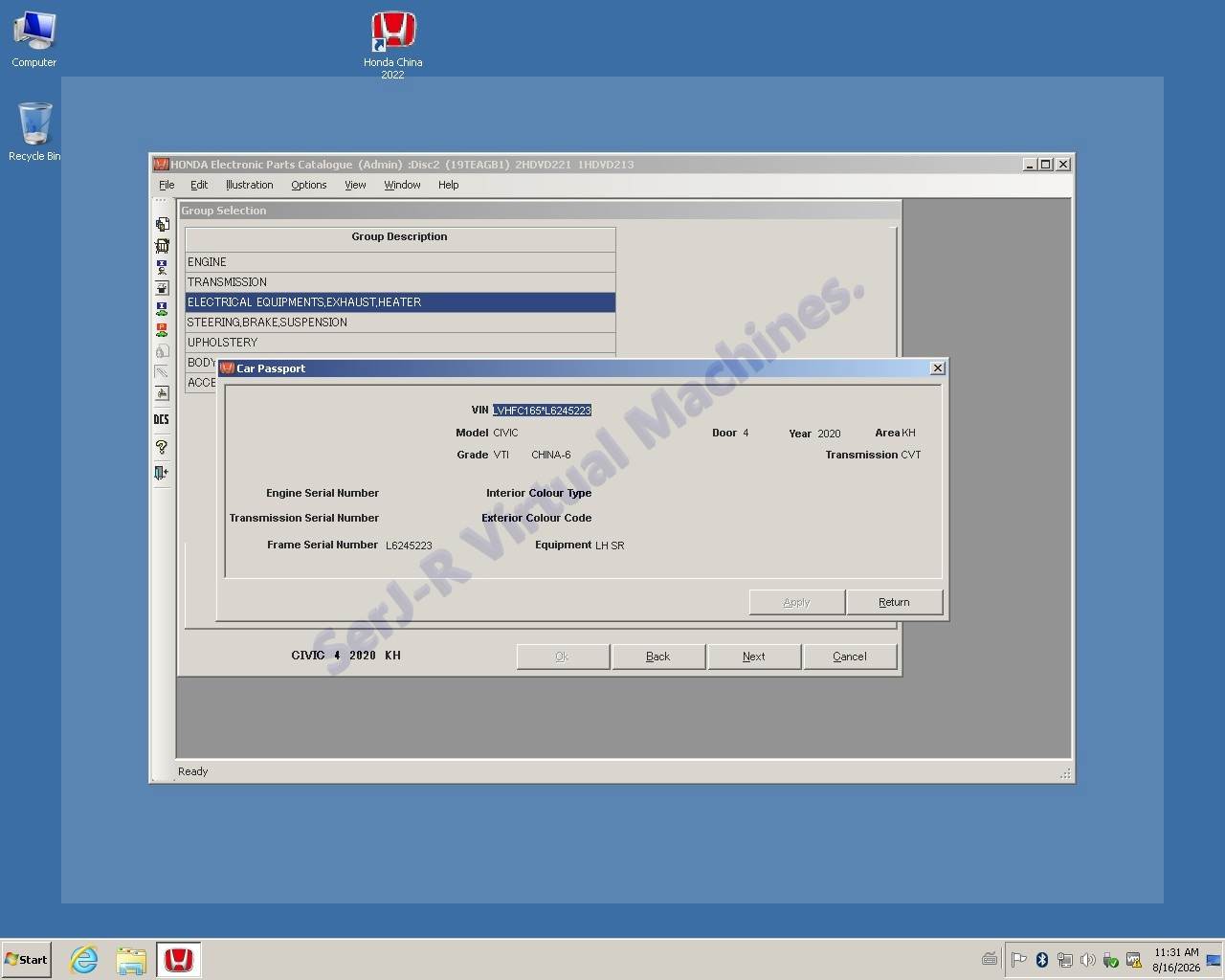Click the parts basket toolbar icon
Image resolution: width=1225 pixels, height=980 pixels.
(162, 245)
